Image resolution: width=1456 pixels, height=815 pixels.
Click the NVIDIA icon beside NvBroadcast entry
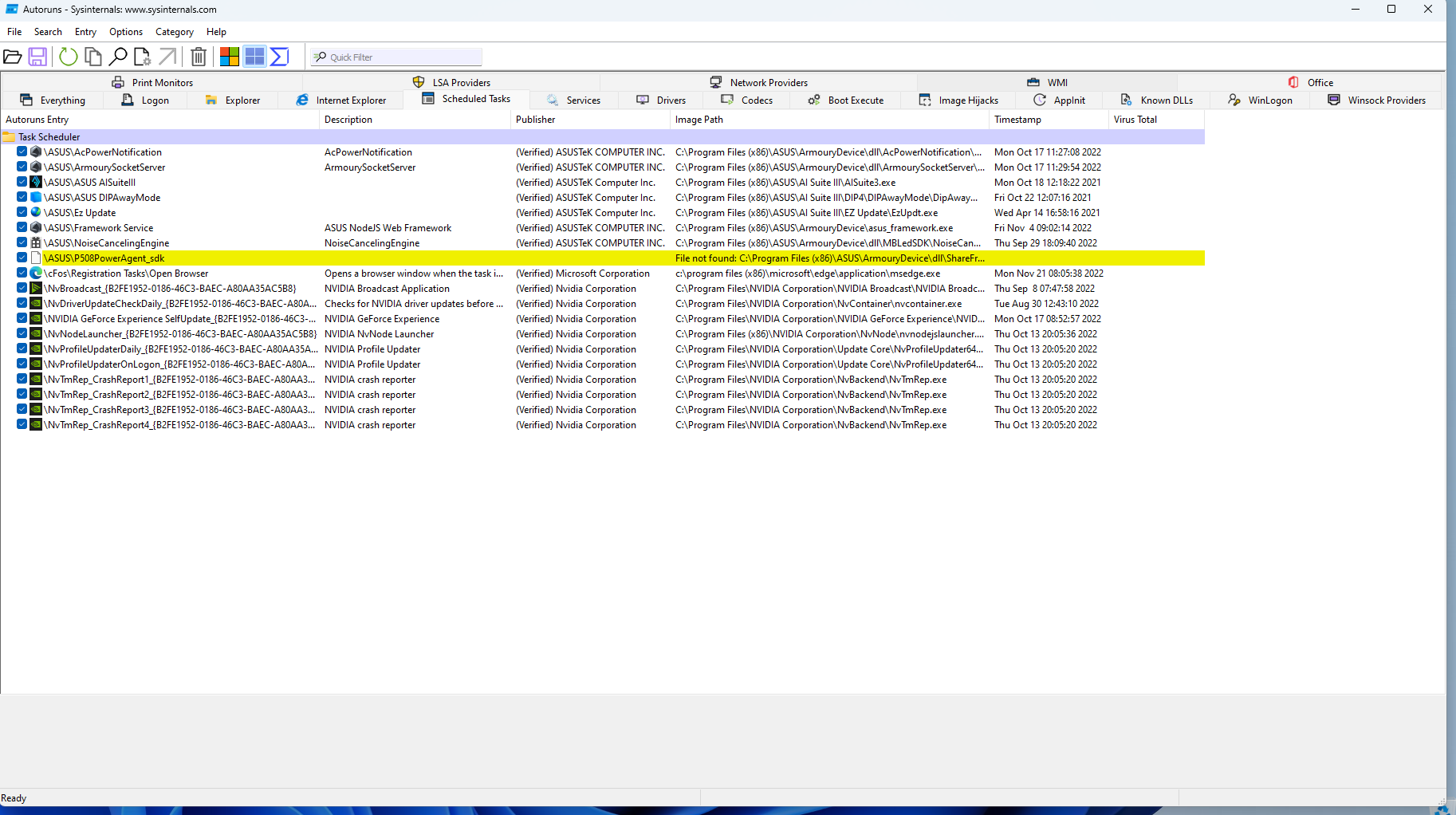36,289
